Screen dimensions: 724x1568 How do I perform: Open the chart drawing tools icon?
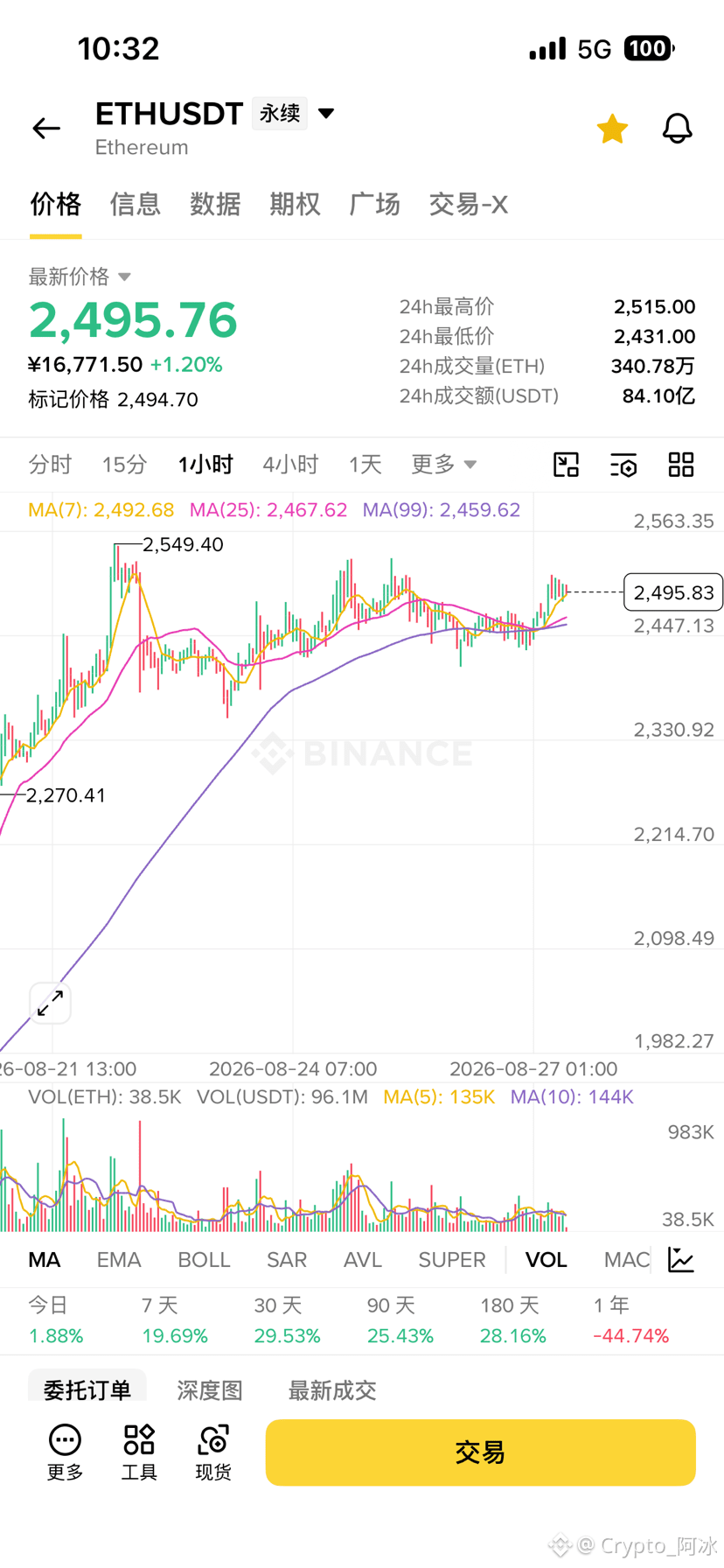(567, 465)
